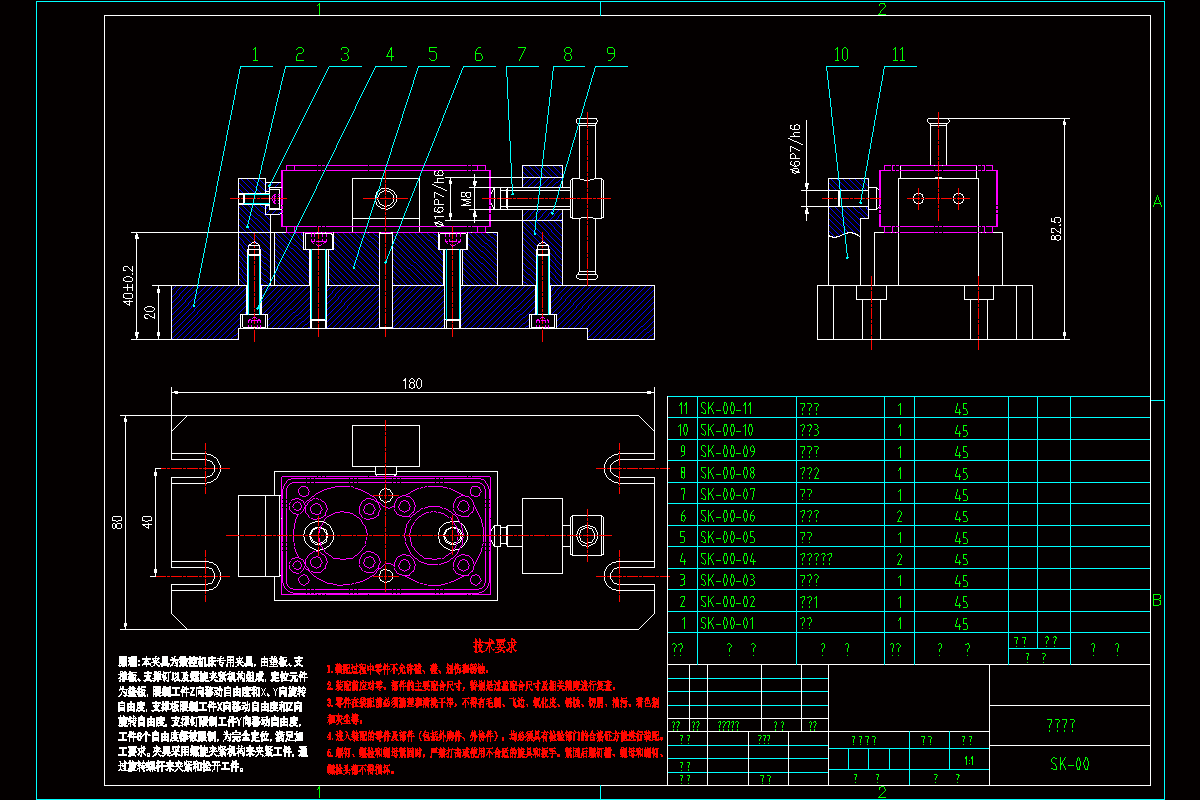Select material value 45 in SK-00-06 row
Image resolution: width=1200 pixels, height=800 pixels.
961,517
